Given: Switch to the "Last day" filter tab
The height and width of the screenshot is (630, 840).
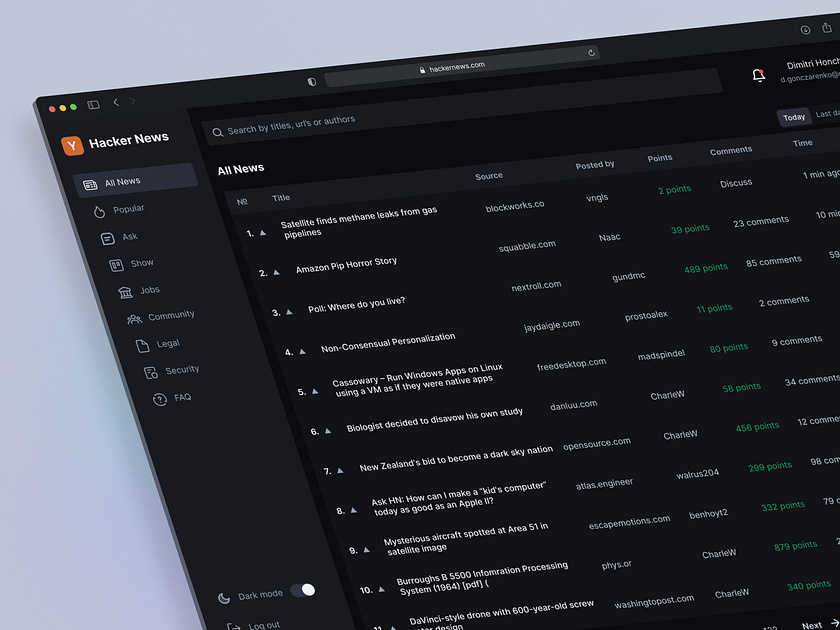Looking at the screenshot, I should click(828, 113).
